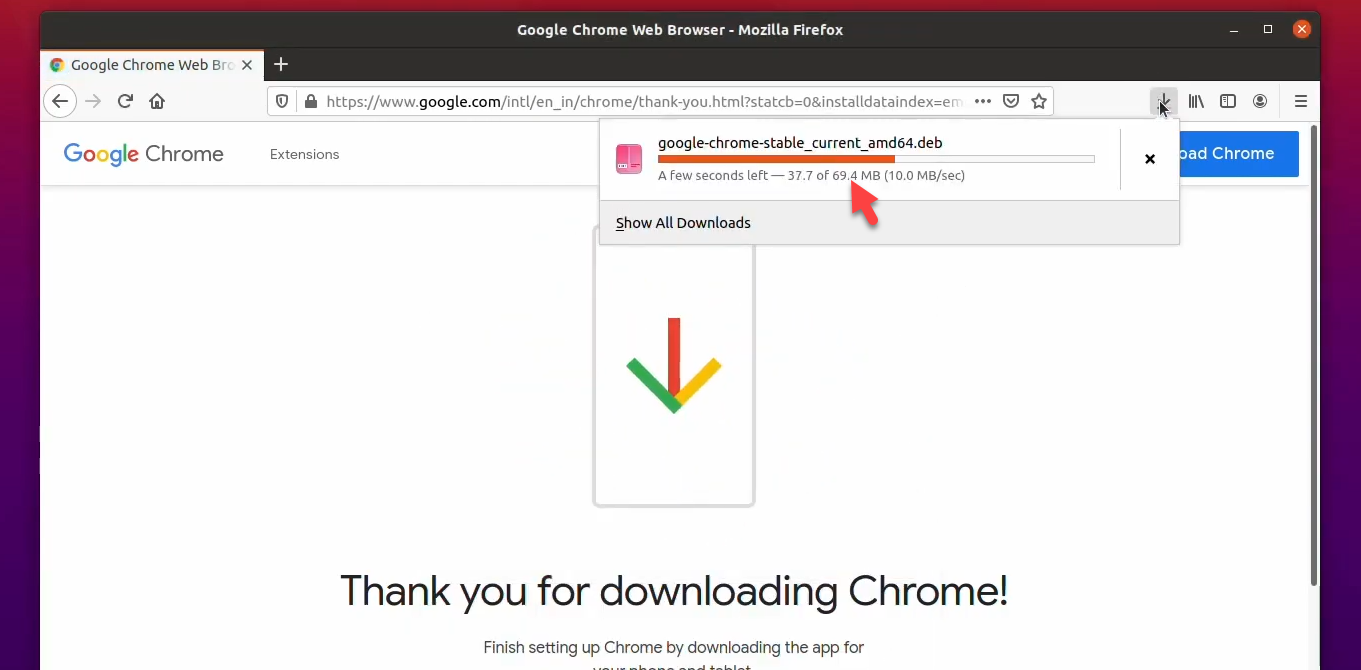1361x670 pixels.
Task: Open the Firefox hamburger menu
Action: click(1301, 101)
